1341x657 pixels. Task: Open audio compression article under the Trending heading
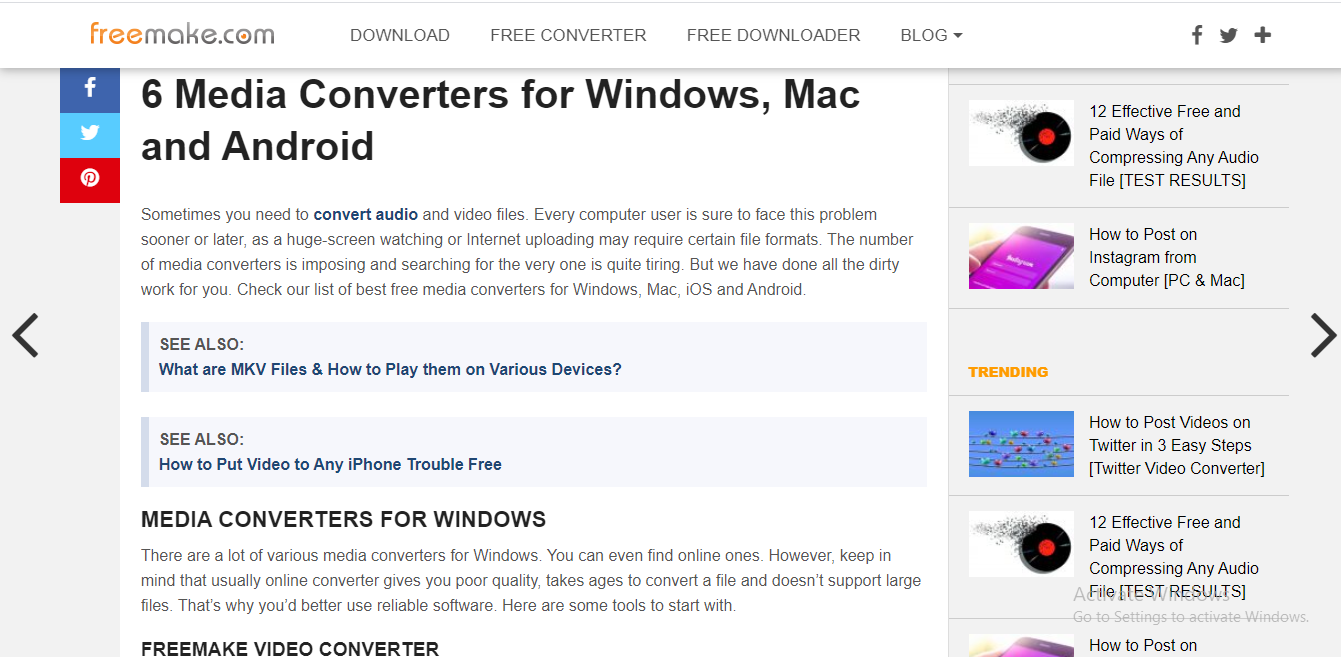pyautogui.click(x=1174, y=557)
